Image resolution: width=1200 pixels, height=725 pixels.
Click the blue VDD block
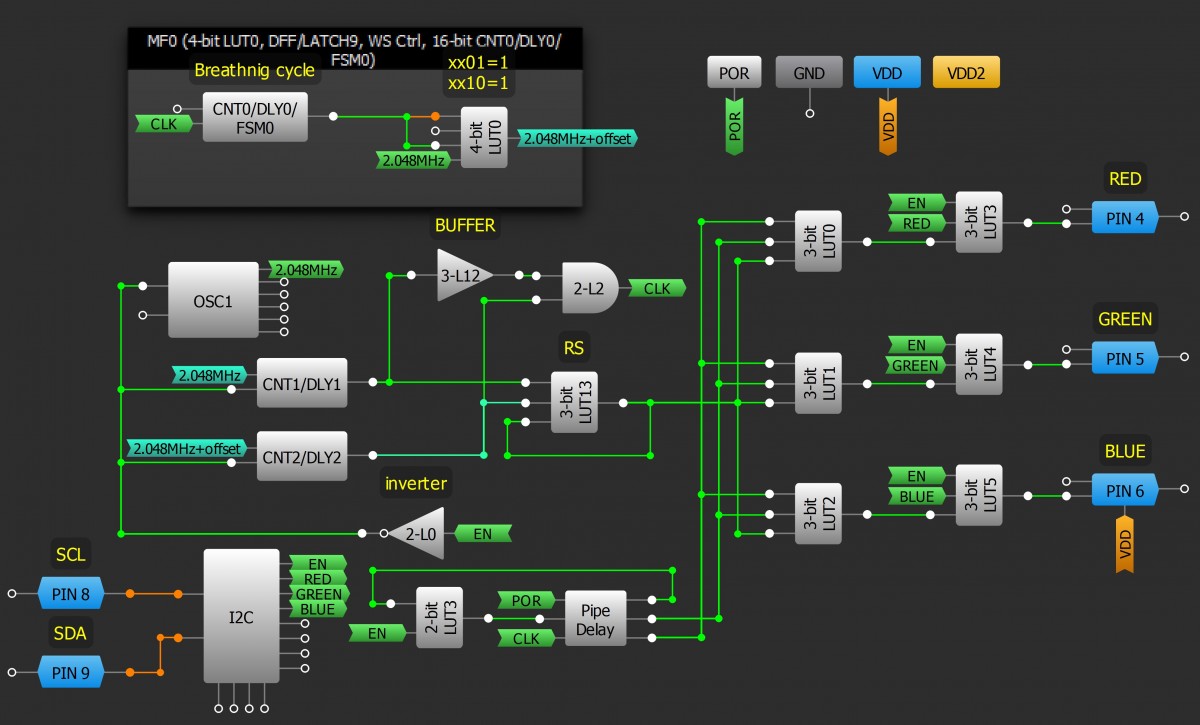[x=887, y=73]
